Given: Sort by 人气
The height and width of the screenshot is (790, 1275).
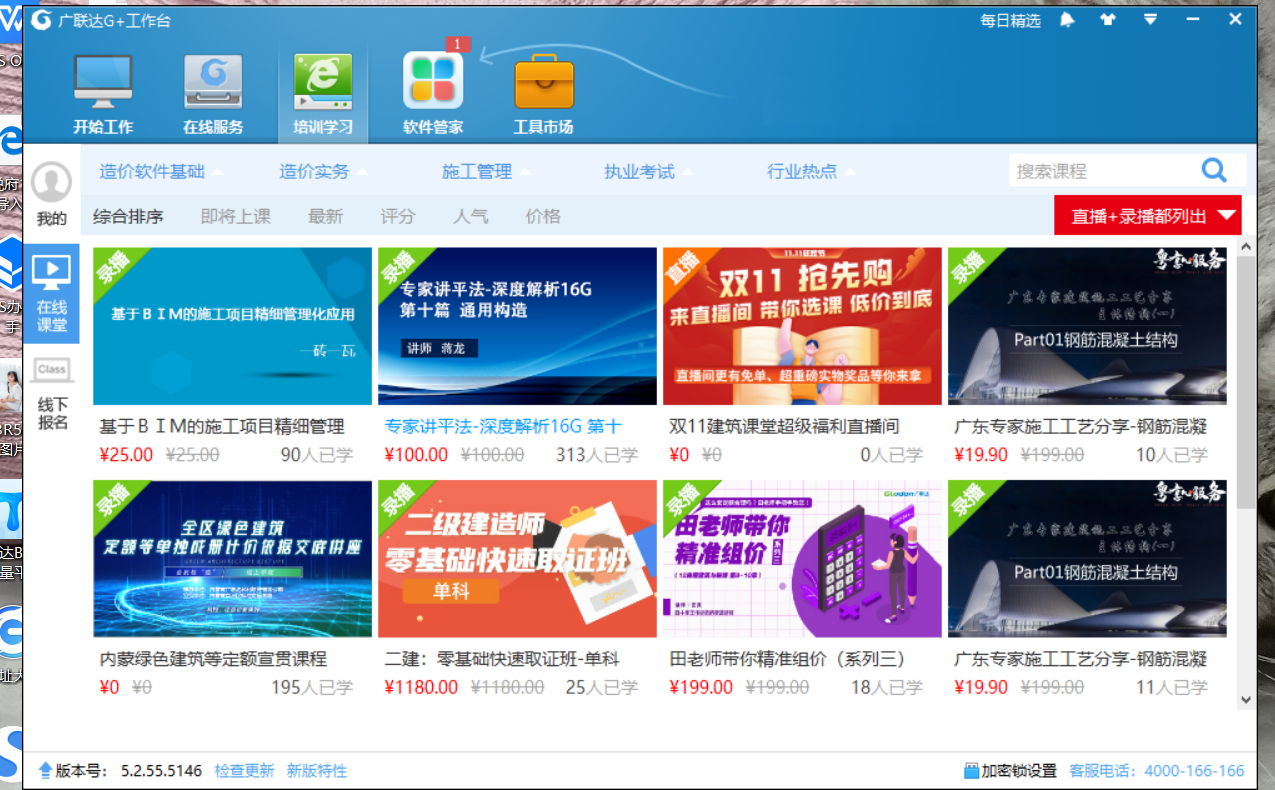Looking at the screenshot, I should 470,216.
